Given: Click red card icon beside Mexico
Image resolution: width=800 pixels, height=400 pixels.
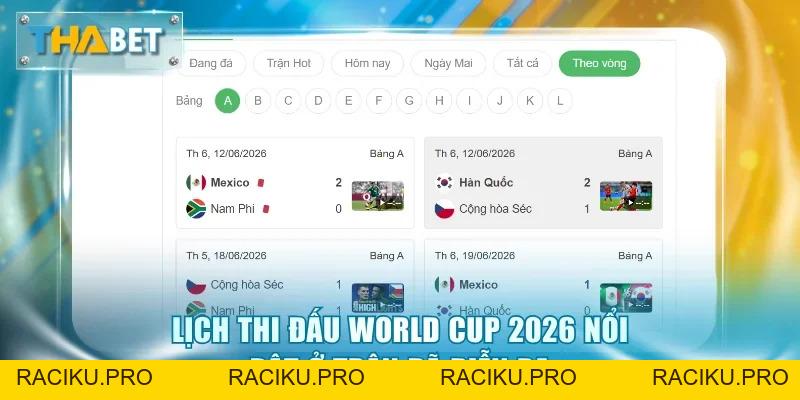Looking at the screenshot, I should (x=261, y=183).
